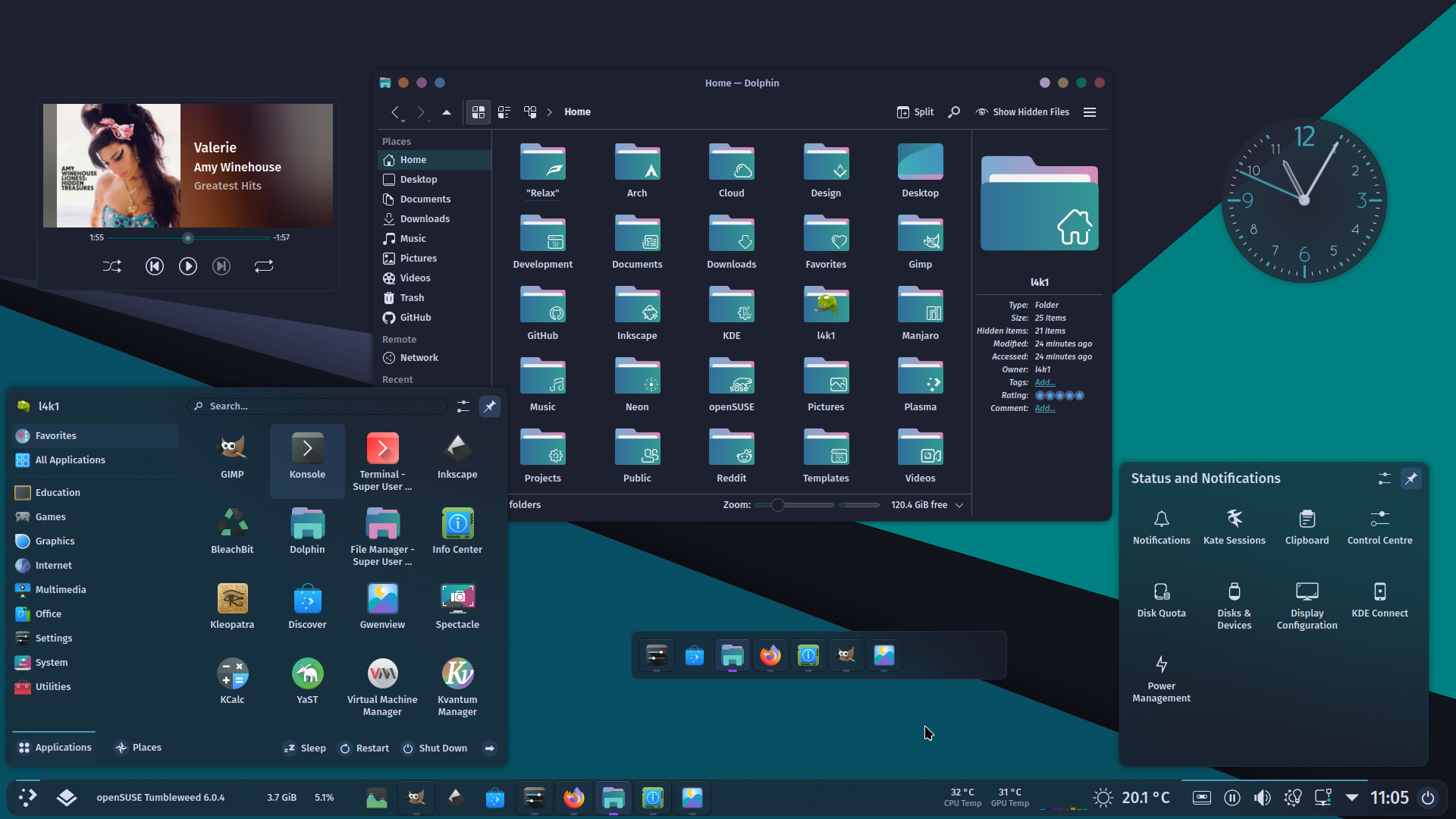Skip to next track in music player
1456x819 pixels.
pyautogui.click(x=221, y=266)
